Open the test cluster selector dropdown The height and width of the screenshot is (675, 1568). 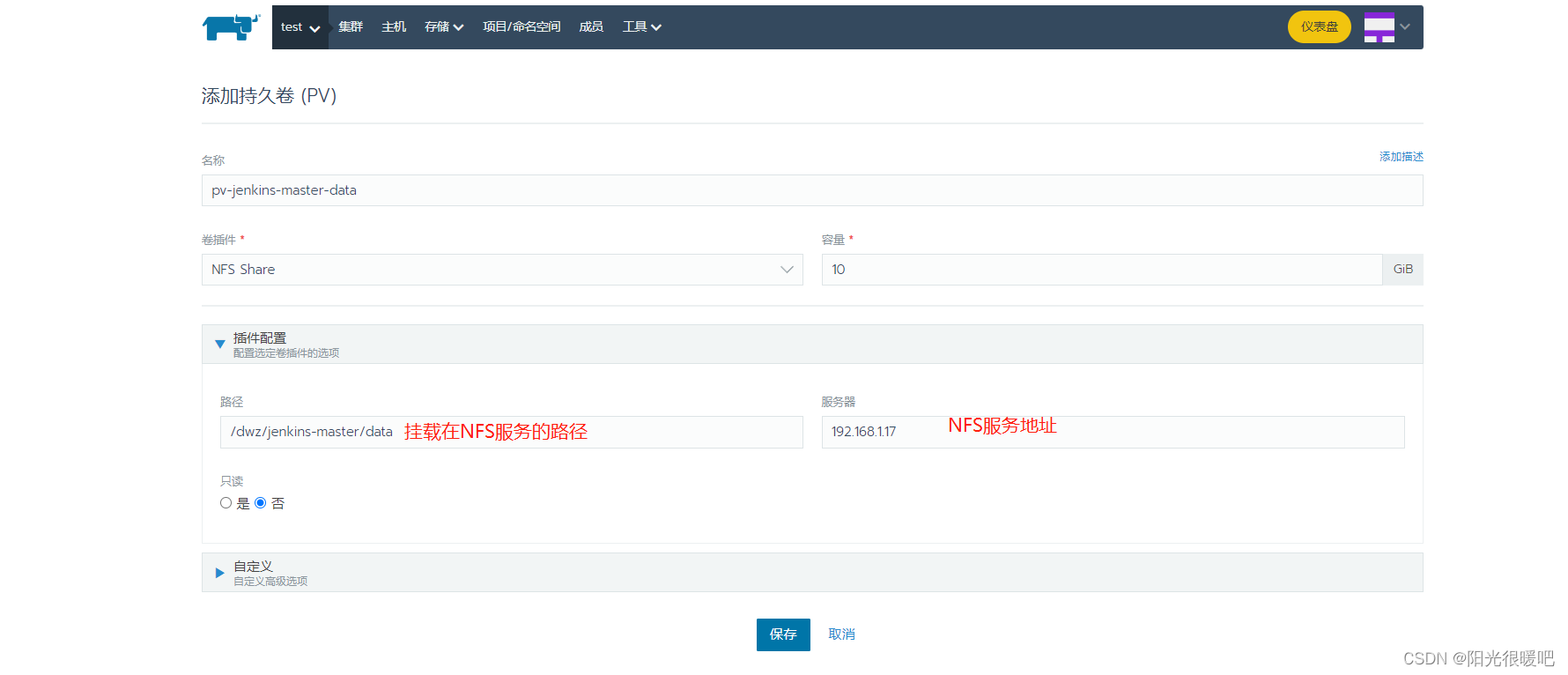(300, 27)
